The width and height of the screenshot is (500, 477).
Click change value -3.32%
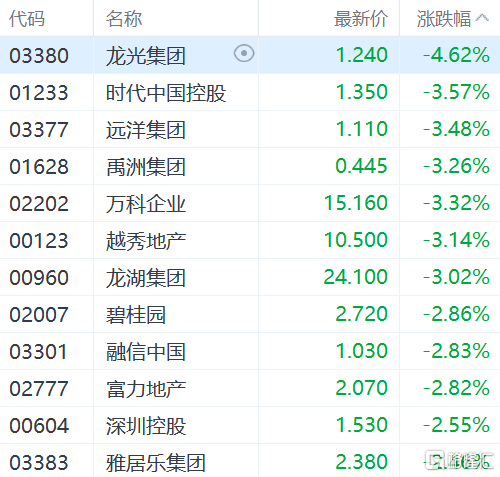point(456,203)
